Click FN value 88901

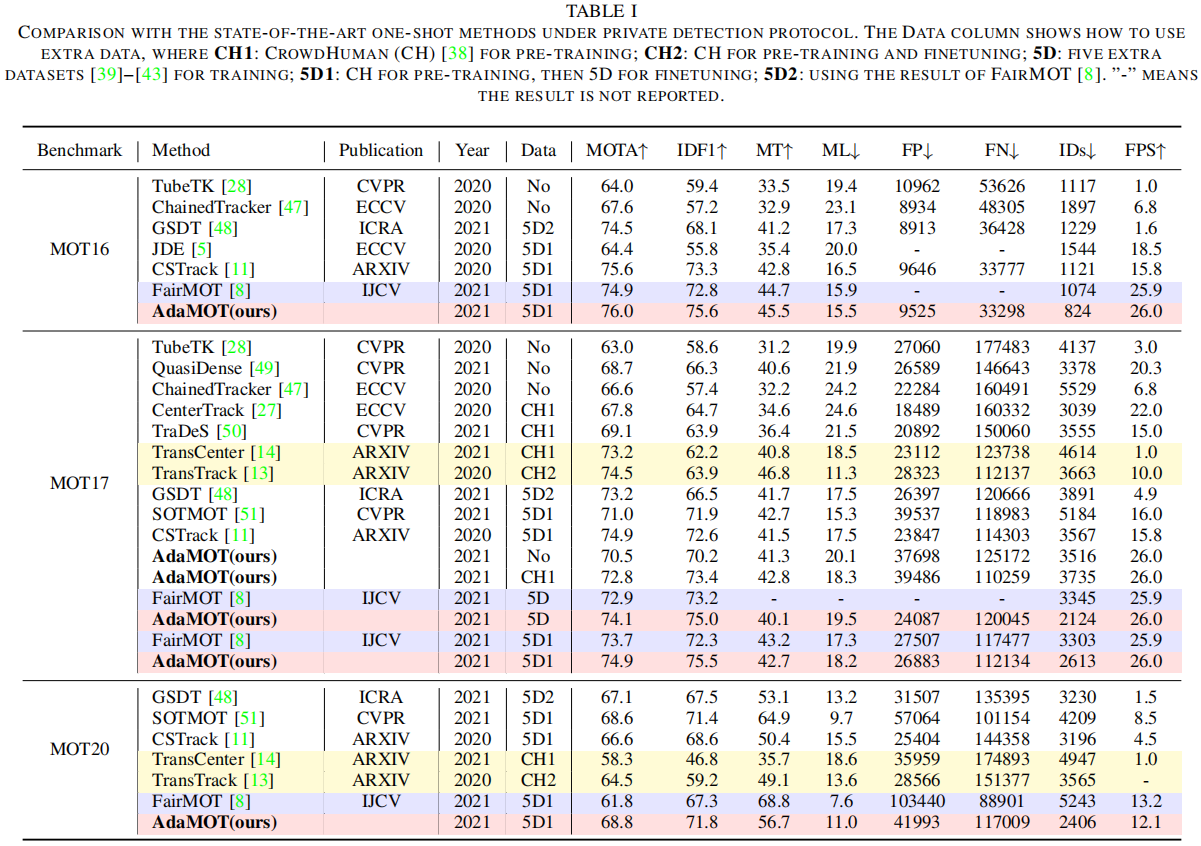[1001, 801]
